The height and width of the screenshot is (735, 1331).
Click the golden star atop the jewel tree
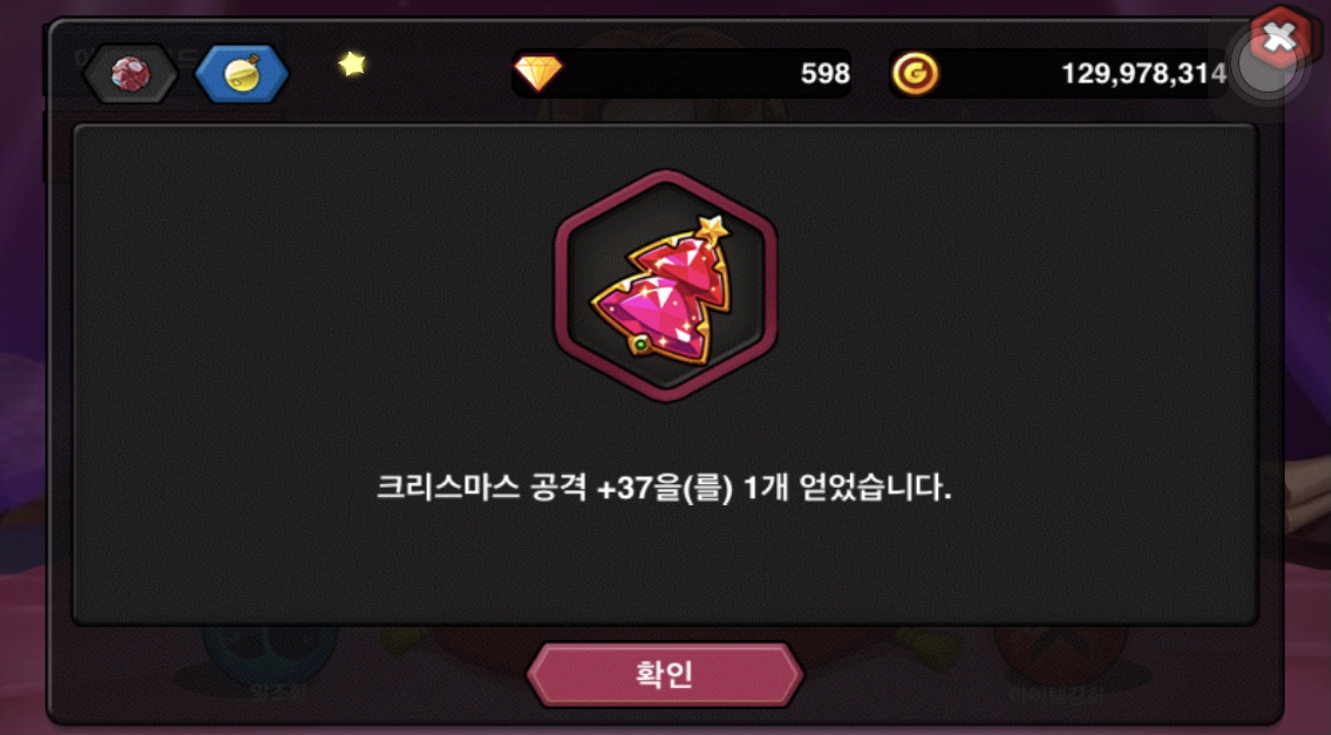coord(711,228)
